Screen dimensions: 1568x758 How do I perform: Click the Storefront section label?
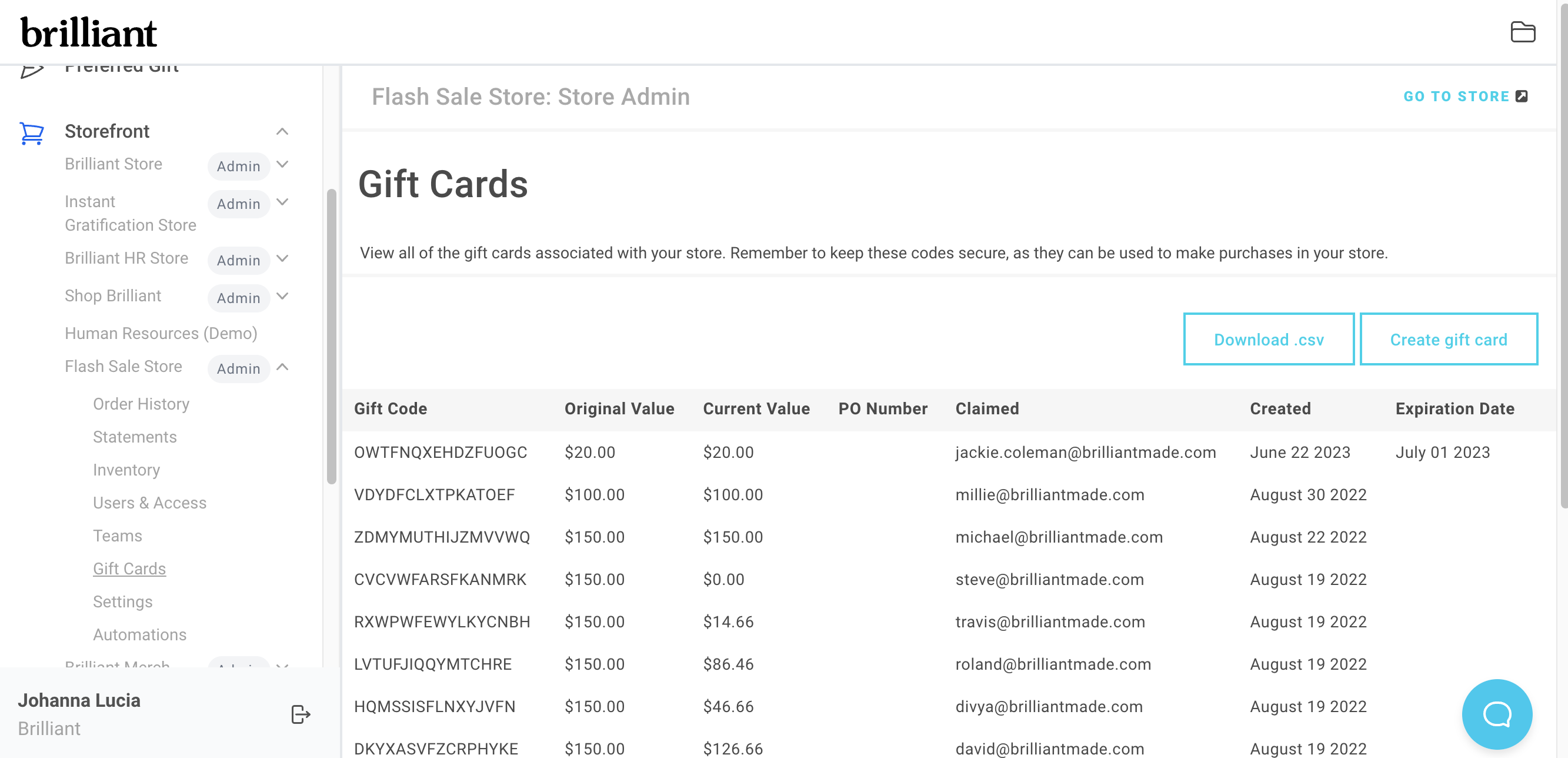coord(106,131)
